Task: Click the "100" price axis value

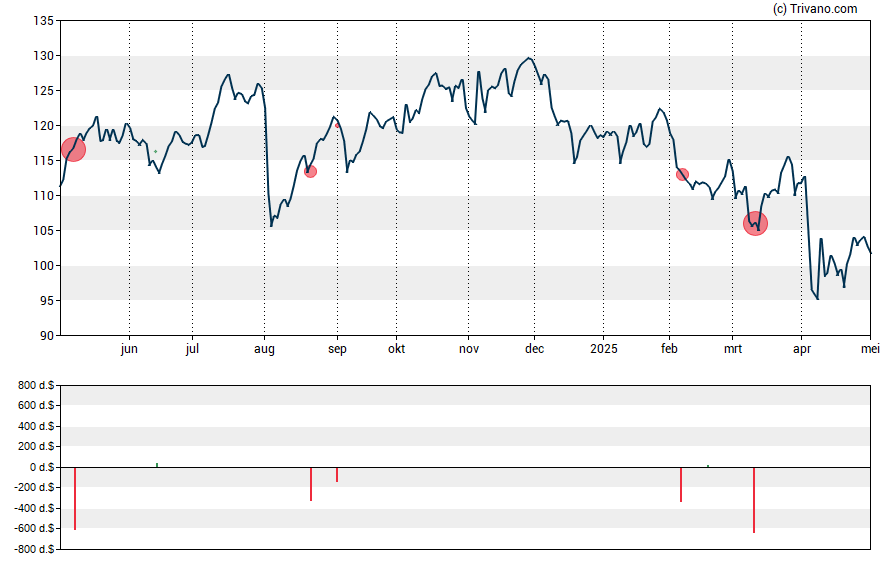Action: pos(44,266)
